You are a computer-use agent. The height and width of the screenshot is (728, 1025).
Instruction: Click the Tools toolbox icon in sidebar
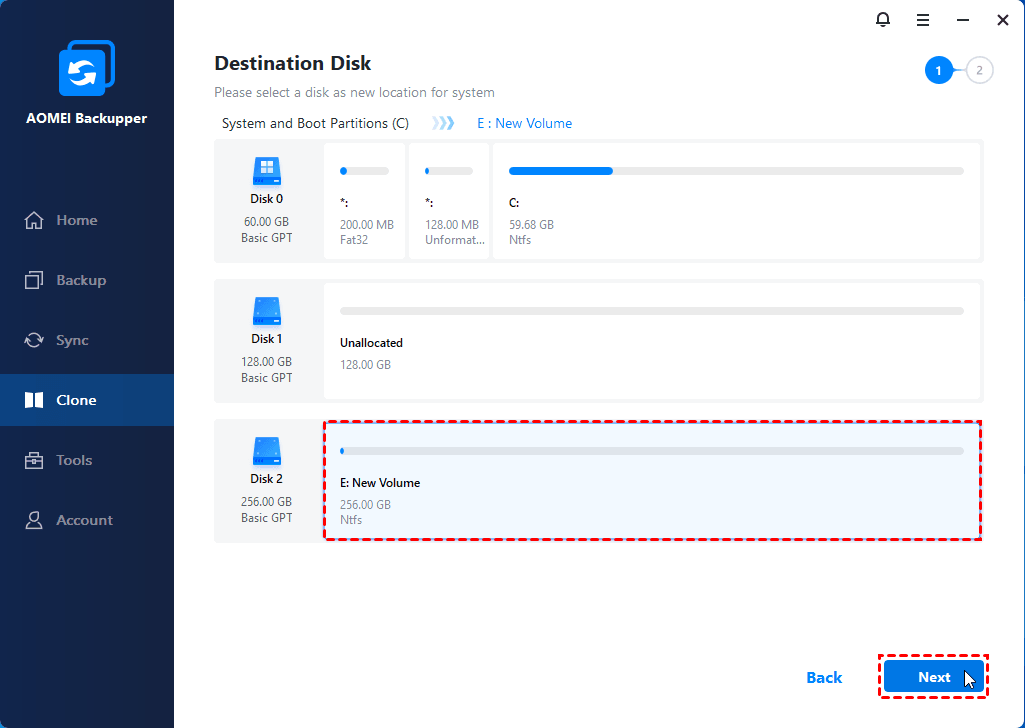pyautogui.click(x=34, y=460)
